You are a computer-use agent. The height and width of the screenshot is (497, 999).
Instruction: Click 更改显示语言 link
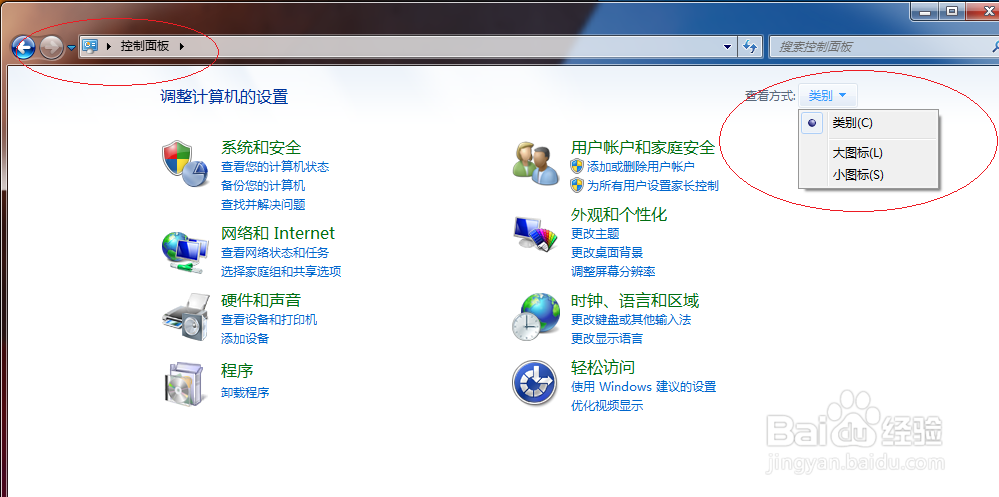[x=607, y=338]
